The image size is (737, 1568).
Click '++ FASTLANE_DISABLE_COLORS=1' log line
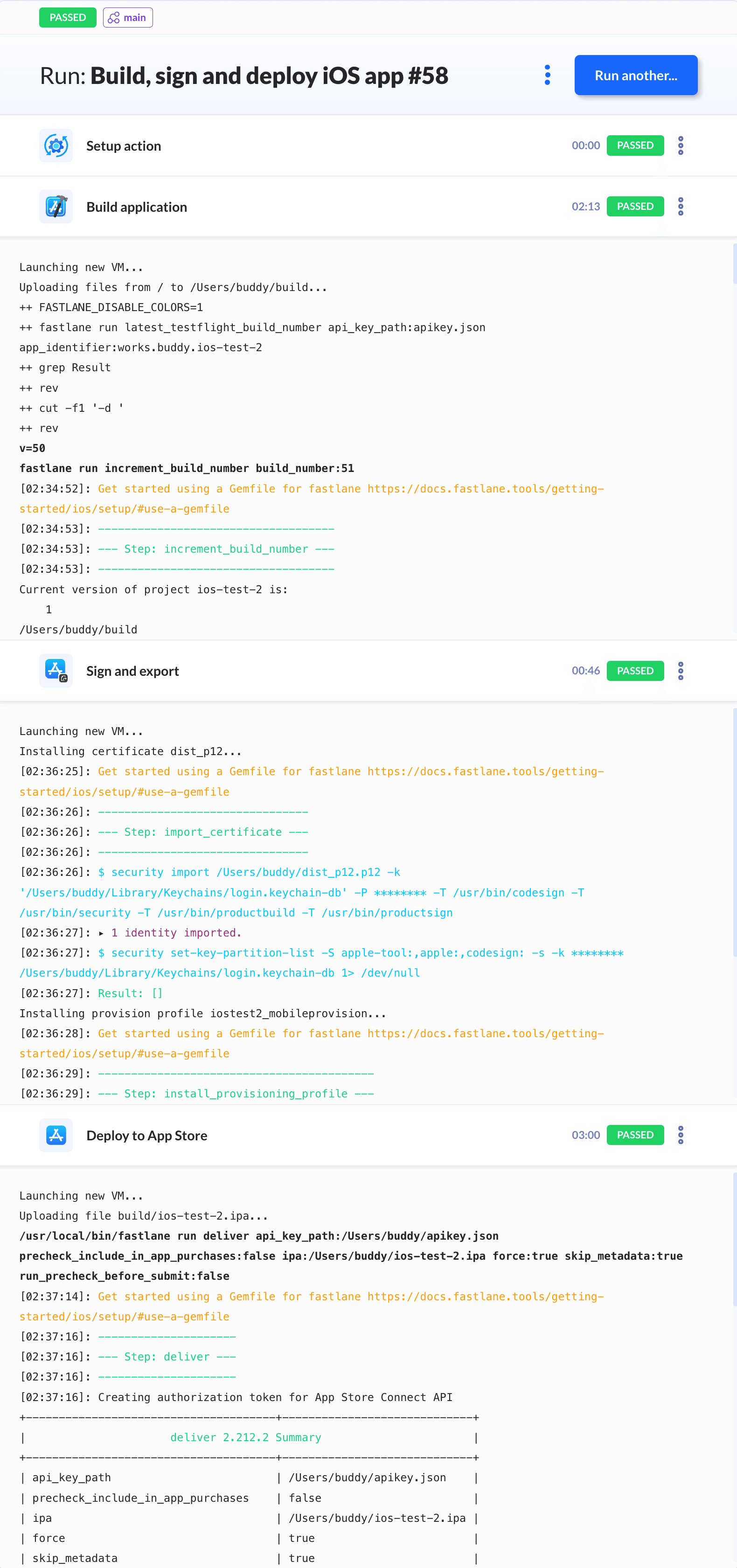point(111,307)
